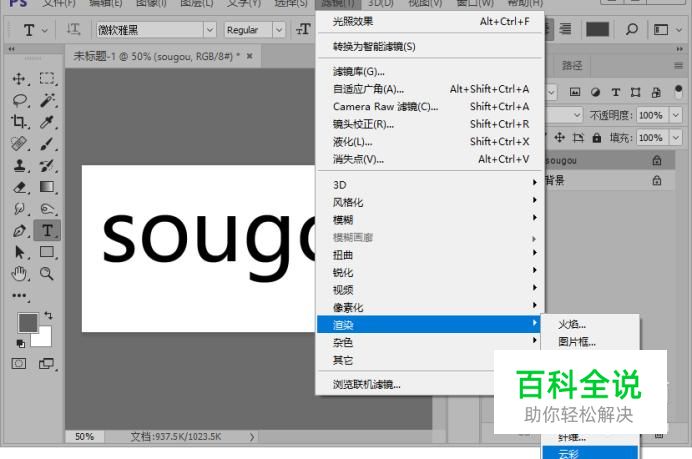Reset to default foreground and background colors

[x=20, y=343]
